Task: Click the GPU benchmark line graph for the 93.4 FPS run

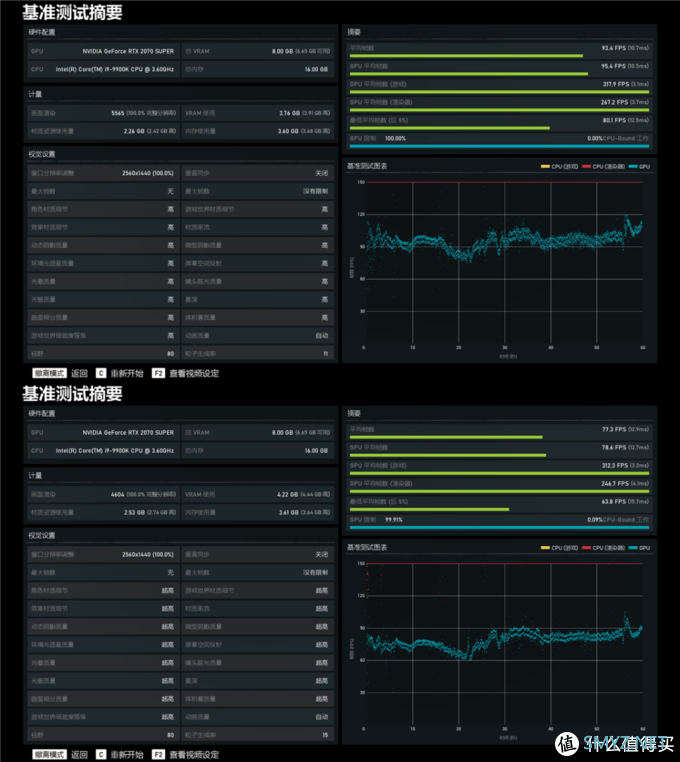Action: click(x=504, y=265)
